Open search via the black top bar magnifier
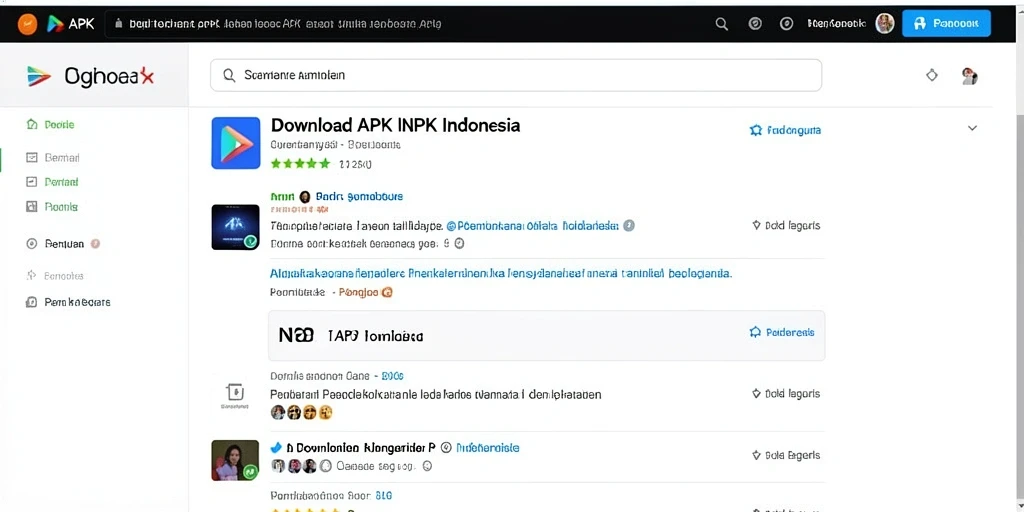 tap(722, 24)
